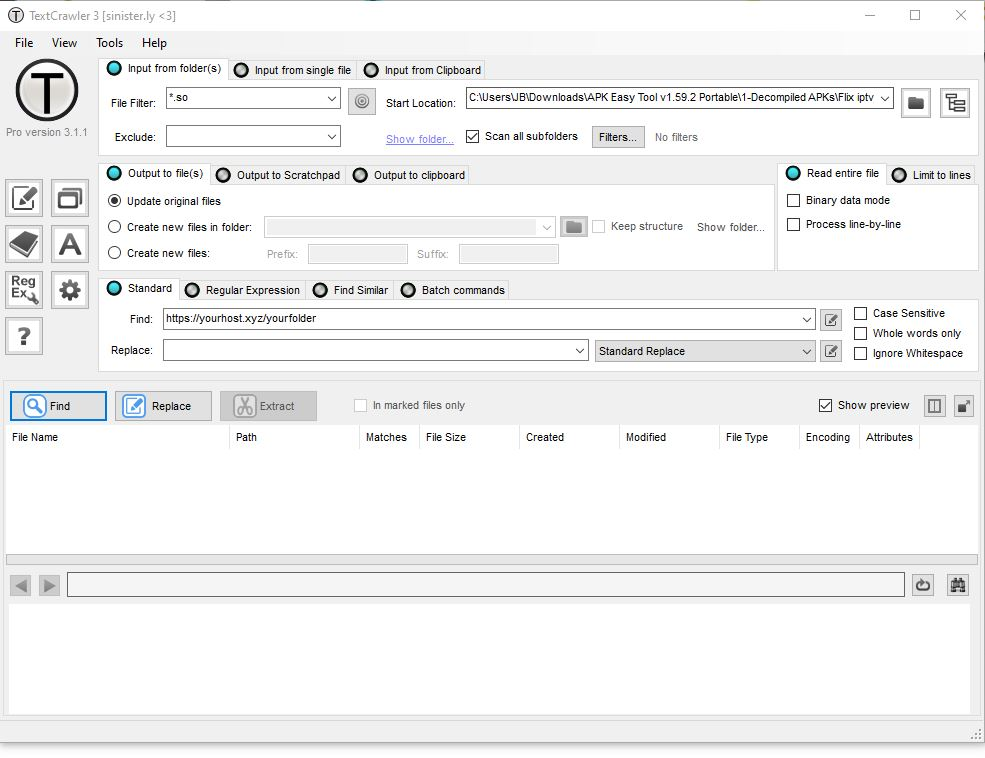
Task: Expand the Exclude combo box
Action: coord(332,136)
